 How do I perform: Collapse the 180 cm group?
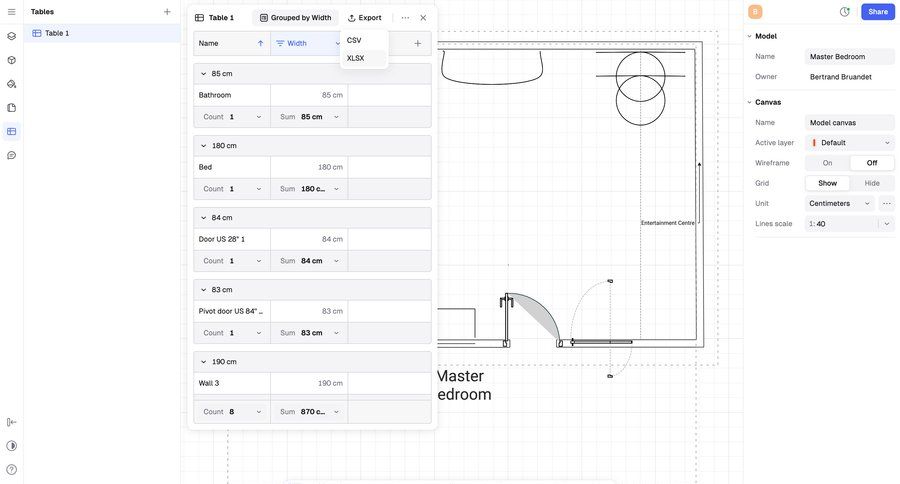point(204,146)
